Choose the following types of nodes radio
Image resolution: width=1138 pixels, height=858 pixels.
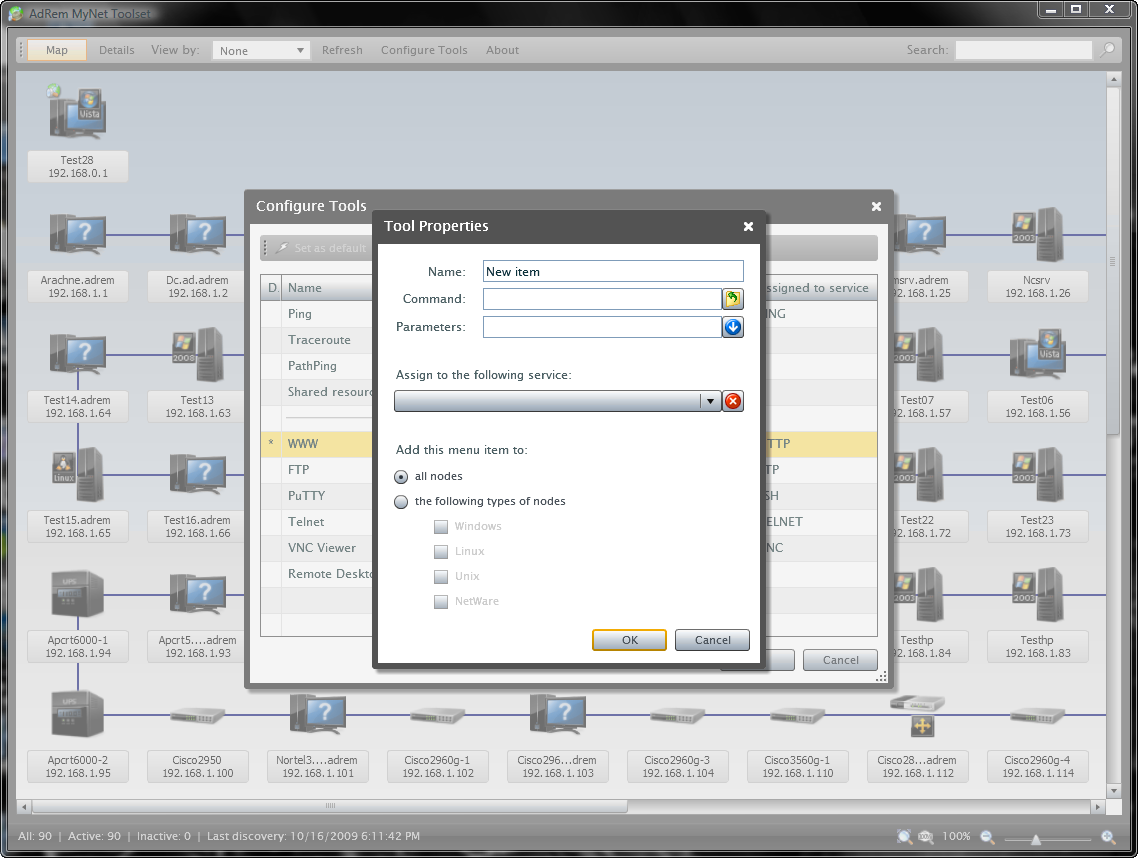[401, 502]
